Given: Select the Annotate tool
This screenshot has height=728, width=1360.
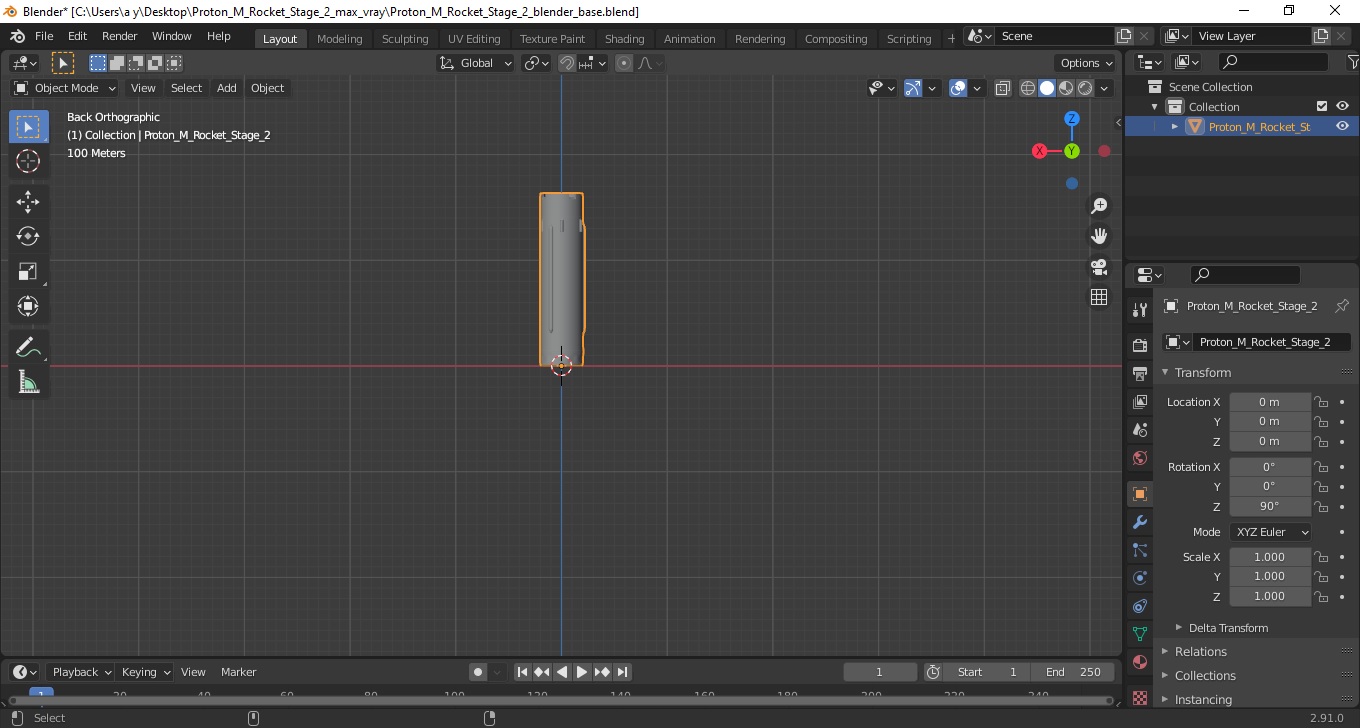Looking at the screenshot, I should [28, 348].
